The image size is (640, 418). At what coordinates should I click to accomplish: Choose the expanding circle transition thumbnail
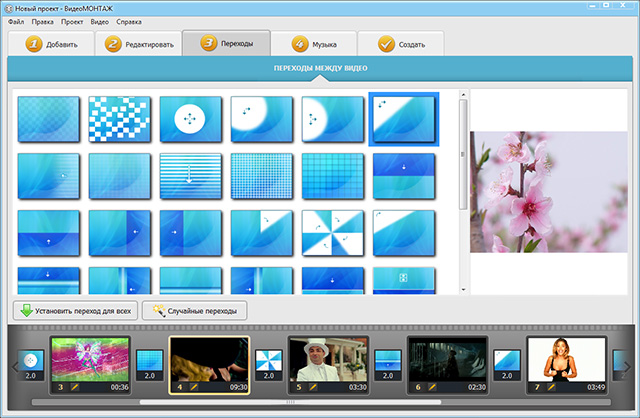[190, 120]
